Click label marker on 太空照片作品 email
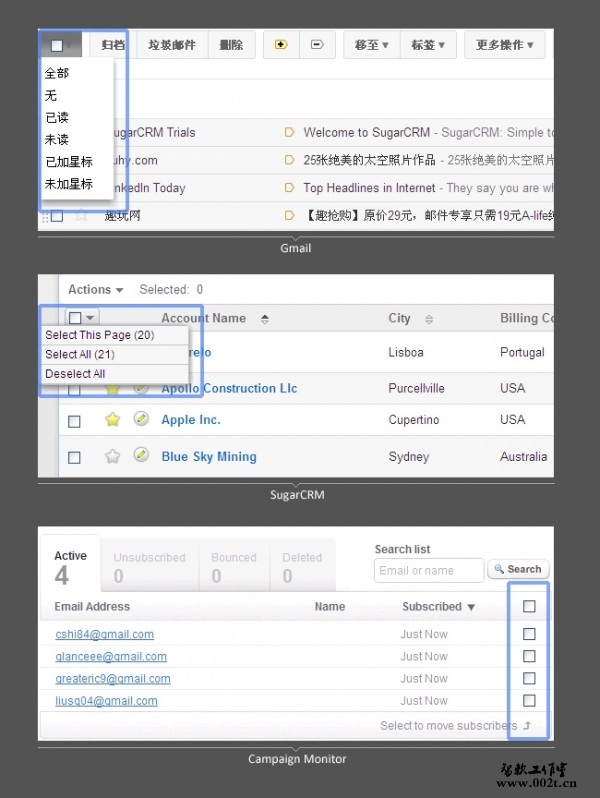 [x=289, y=160]
